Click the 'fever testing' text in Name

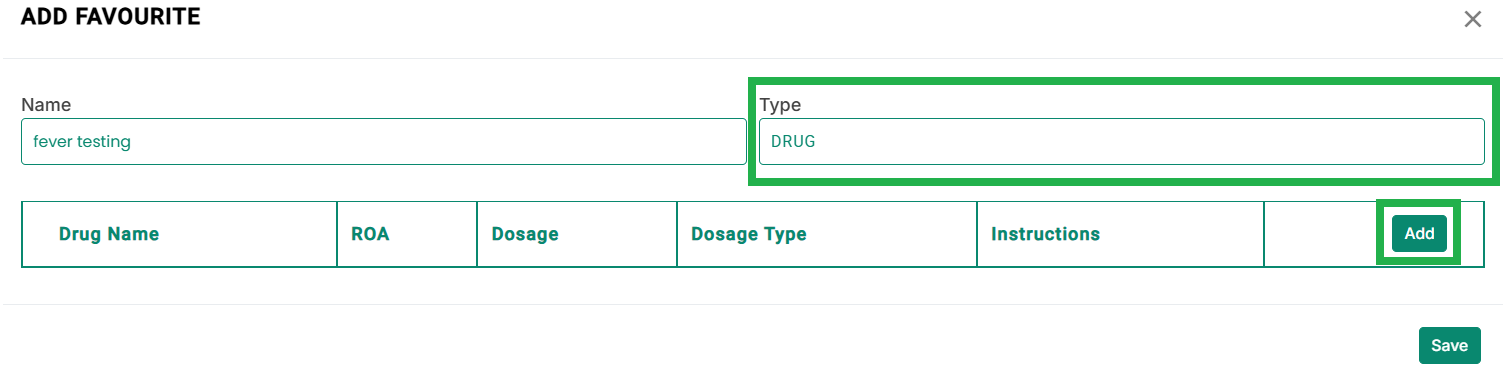pos(82,142)
